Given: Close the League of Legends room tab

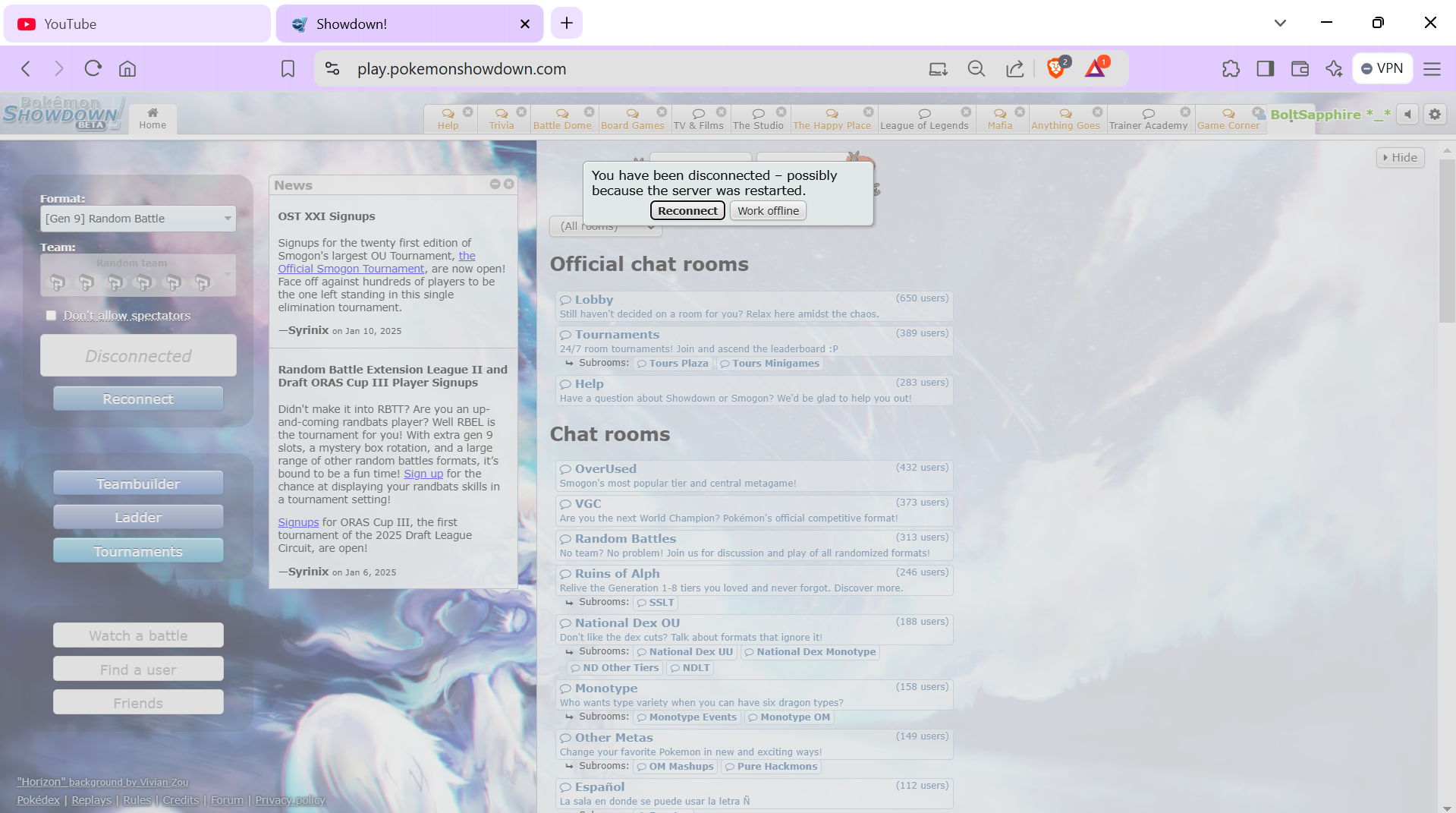Looking at the screenshot, I should [x=966, y=112].
